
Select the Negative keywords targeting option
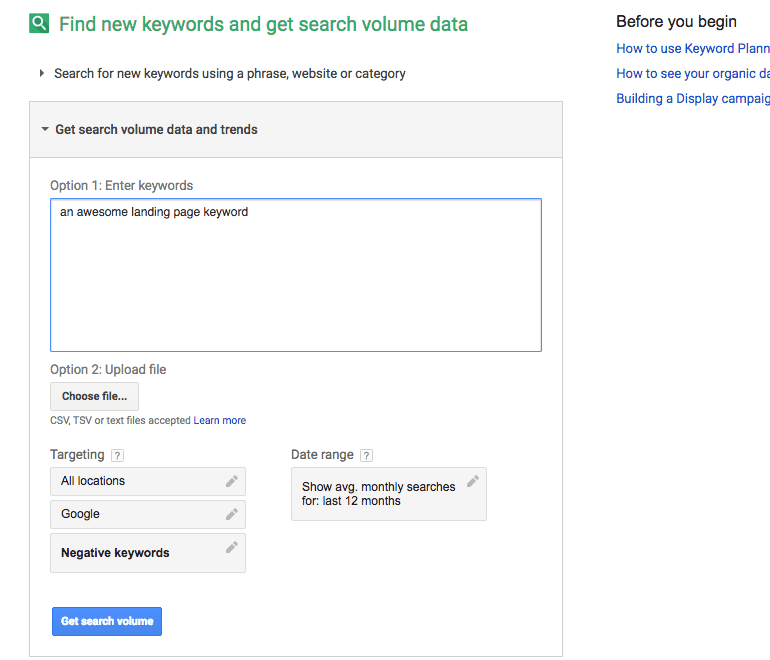click(140, 553)
